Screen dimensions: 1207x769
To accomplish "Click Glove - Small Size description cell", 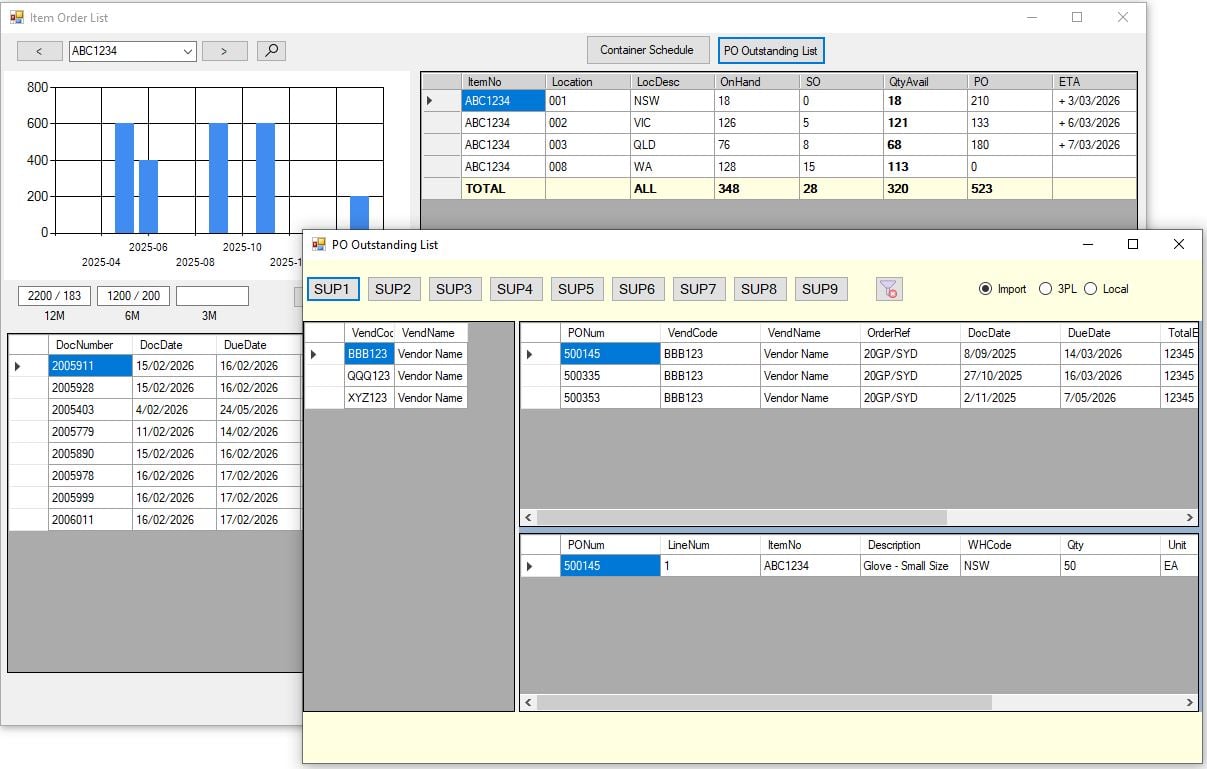I will 910,566.
